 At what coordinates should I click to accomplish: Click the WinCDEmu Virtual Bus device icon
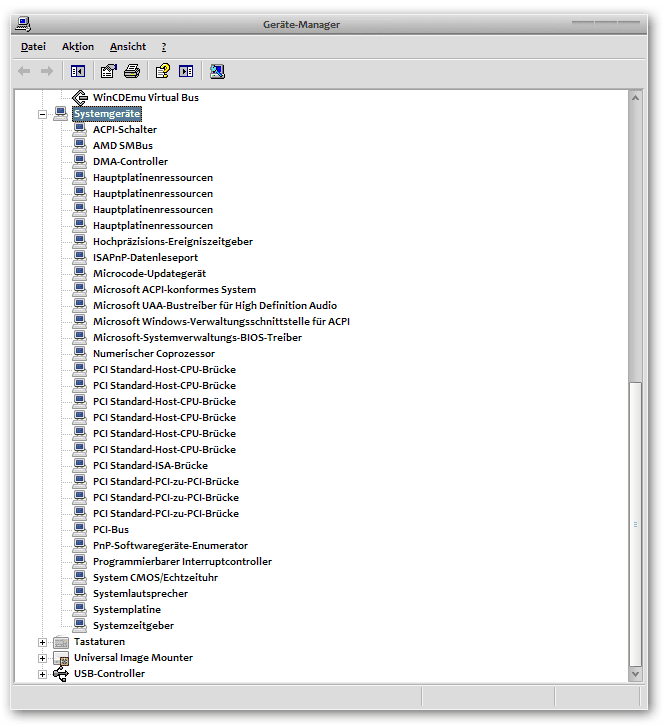(x=80, y=98)
